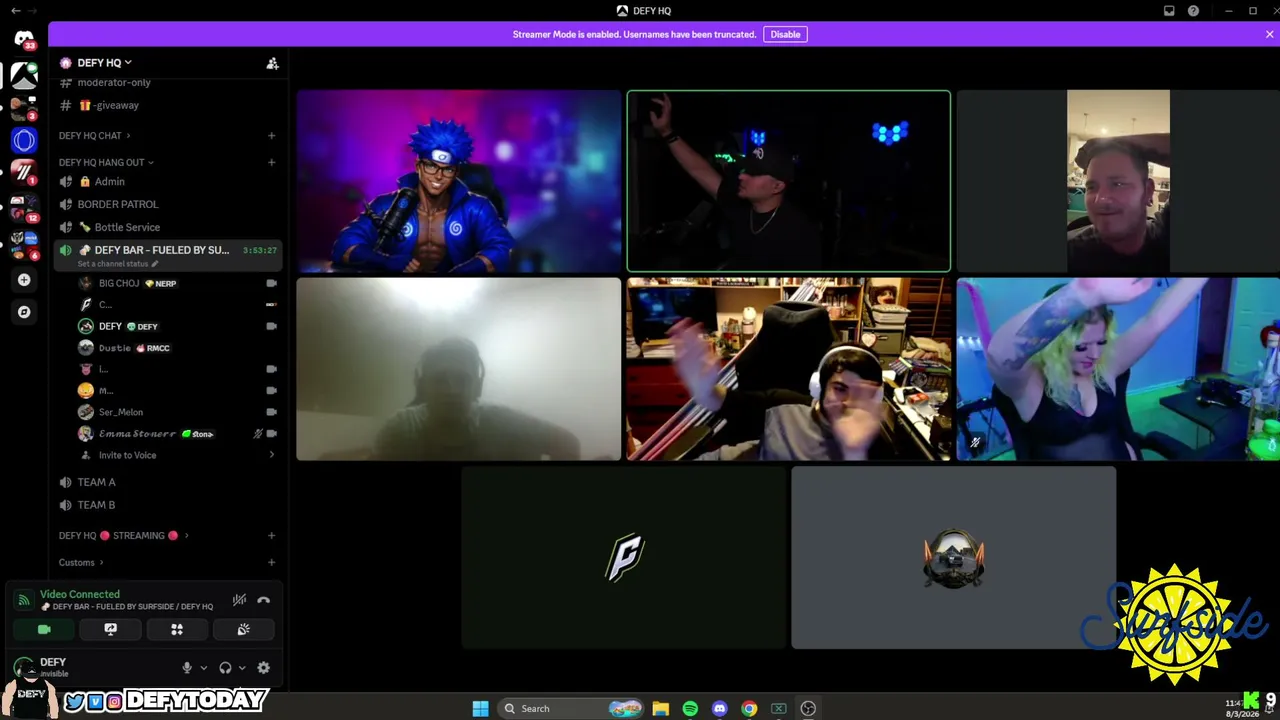
Task: Collapse the DEFY HQ HANG OUT category
Action: tap(106, 162)
